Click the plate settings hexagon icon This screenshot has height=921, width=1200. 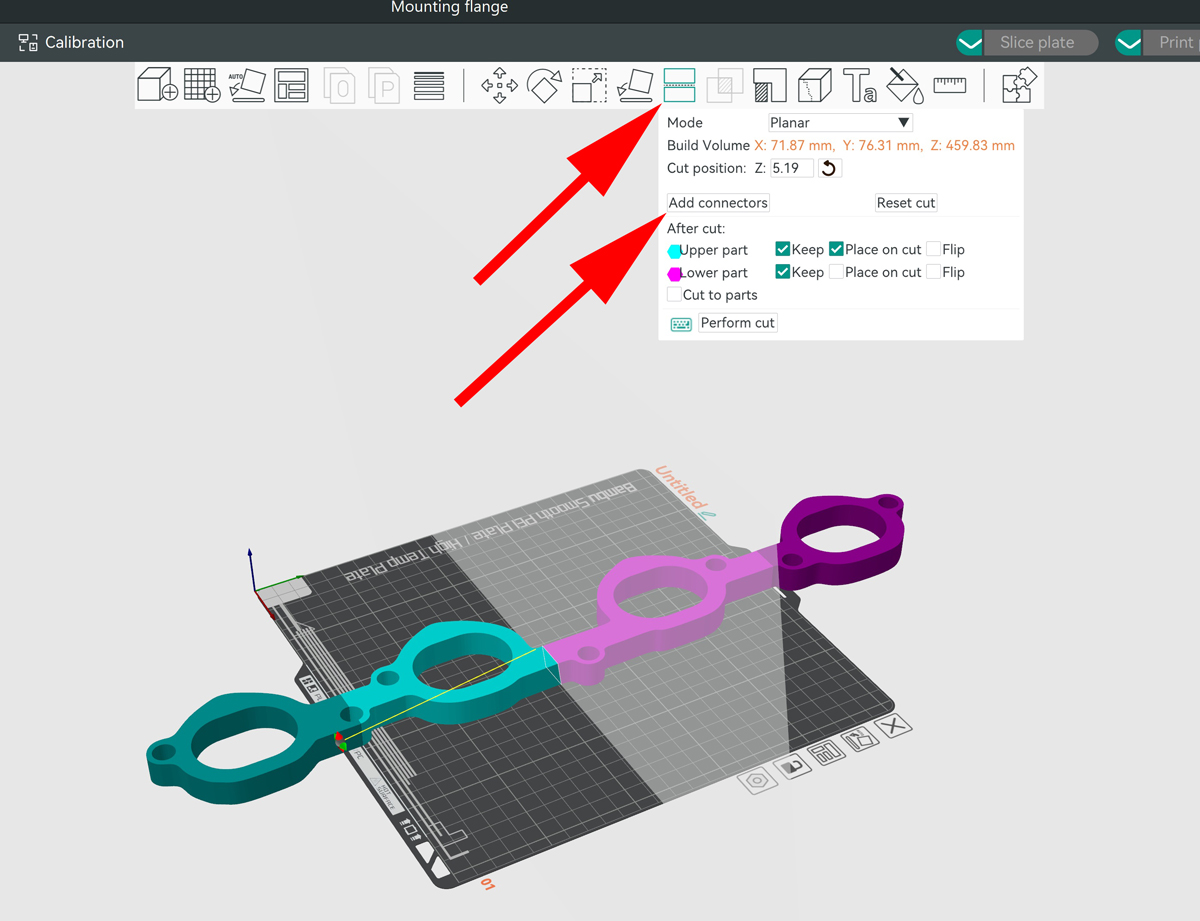tap(757, 780)
